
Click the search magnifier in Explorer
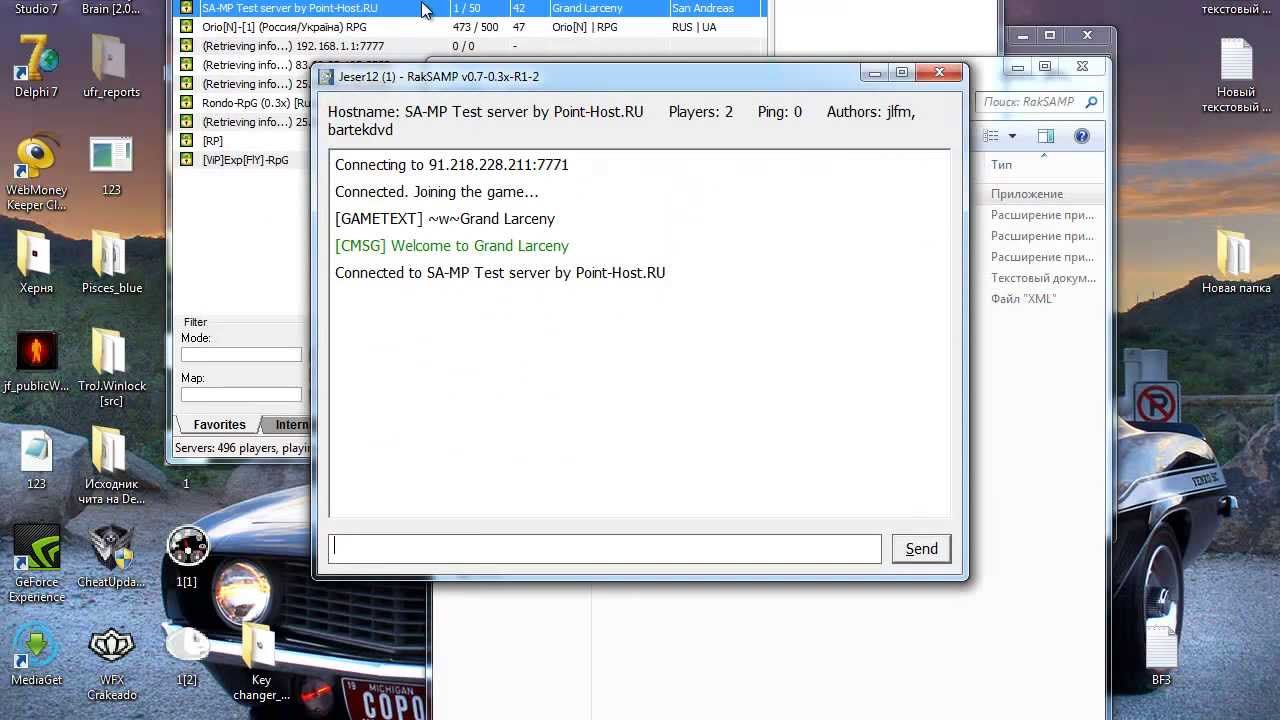pyautogui.click(x=1091, y=102)
